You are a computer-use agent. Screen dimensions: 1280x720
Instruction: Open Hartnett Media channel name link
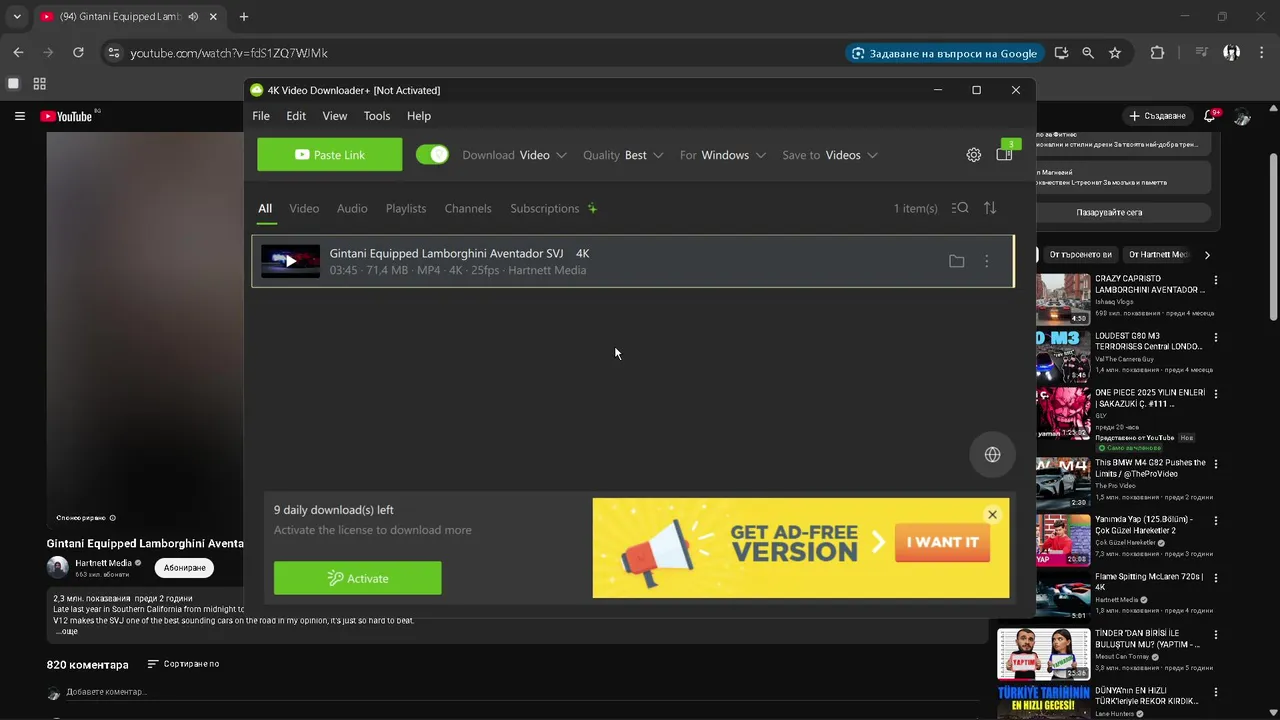(x=104, y=563)
